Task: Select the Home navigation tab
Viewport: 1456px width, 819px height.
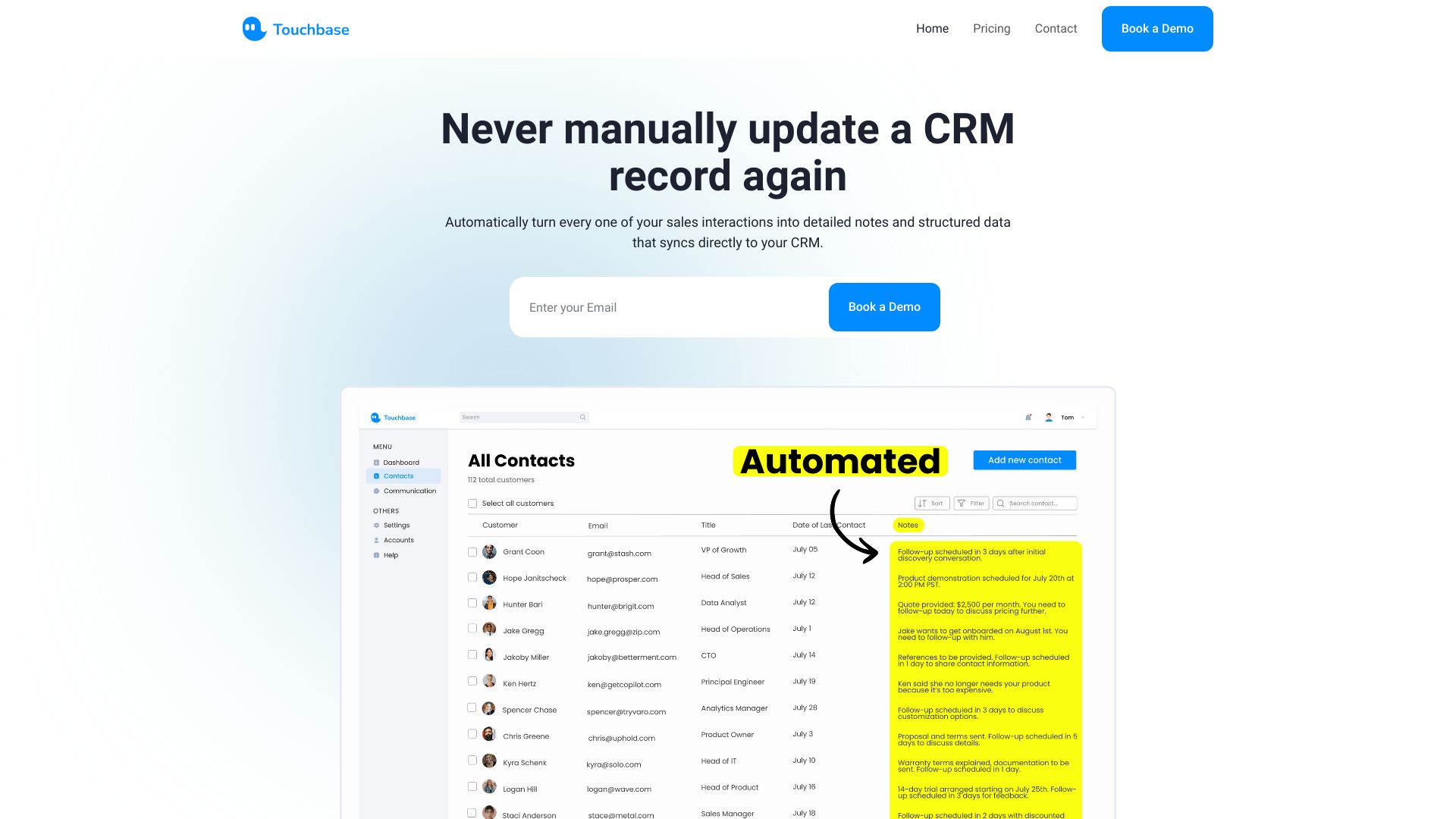Action: click(933, 28)
